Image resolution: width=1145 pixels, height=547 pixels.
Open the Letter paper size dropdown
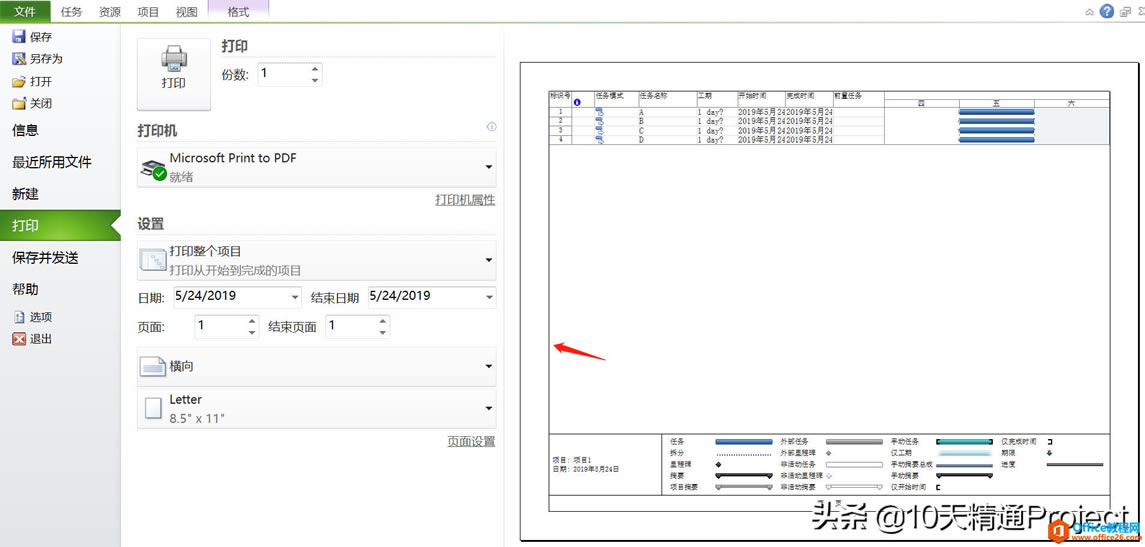pyautogui.click(x=317, y=409)
